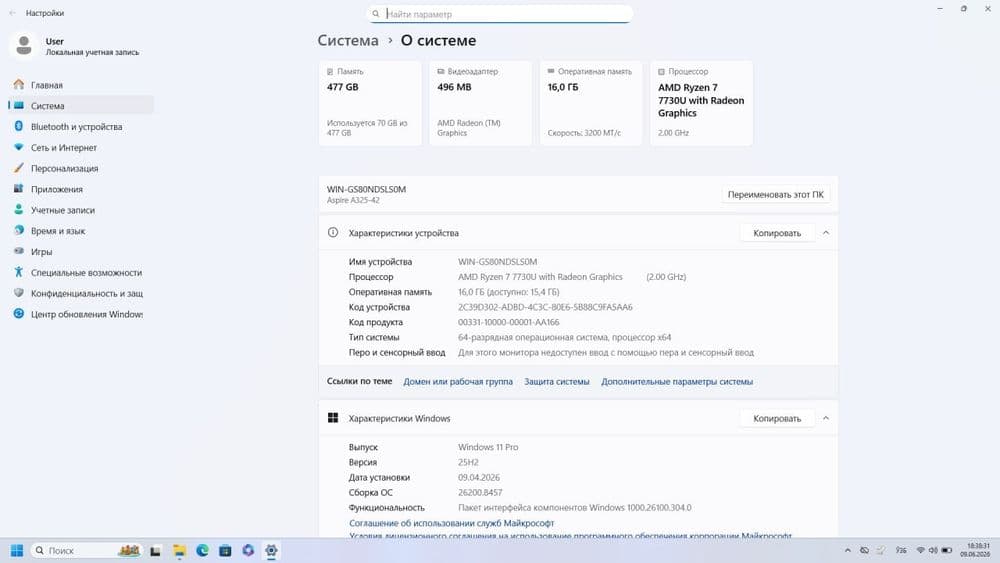The width and height of the screenshot is (1000, 563).
Task: Collapse the Характеристики Windows section chevron
Action: click(x=826, y=418)
